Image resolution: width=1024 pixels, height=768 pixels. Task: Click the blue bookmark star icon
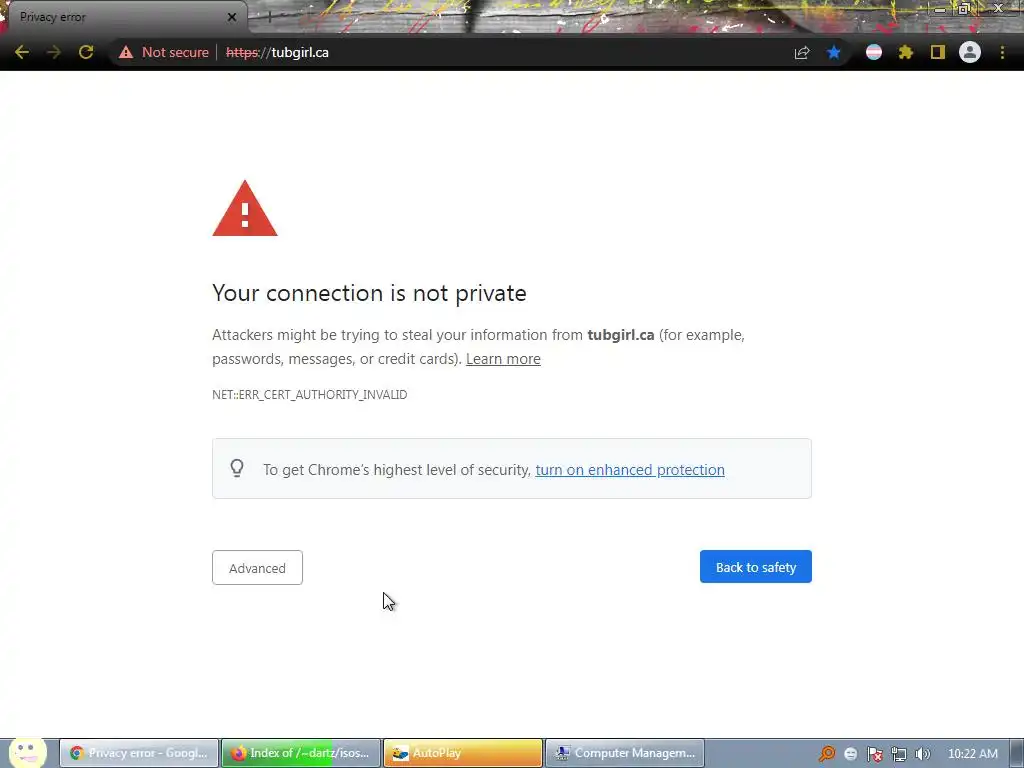click(x=834, y=52)
